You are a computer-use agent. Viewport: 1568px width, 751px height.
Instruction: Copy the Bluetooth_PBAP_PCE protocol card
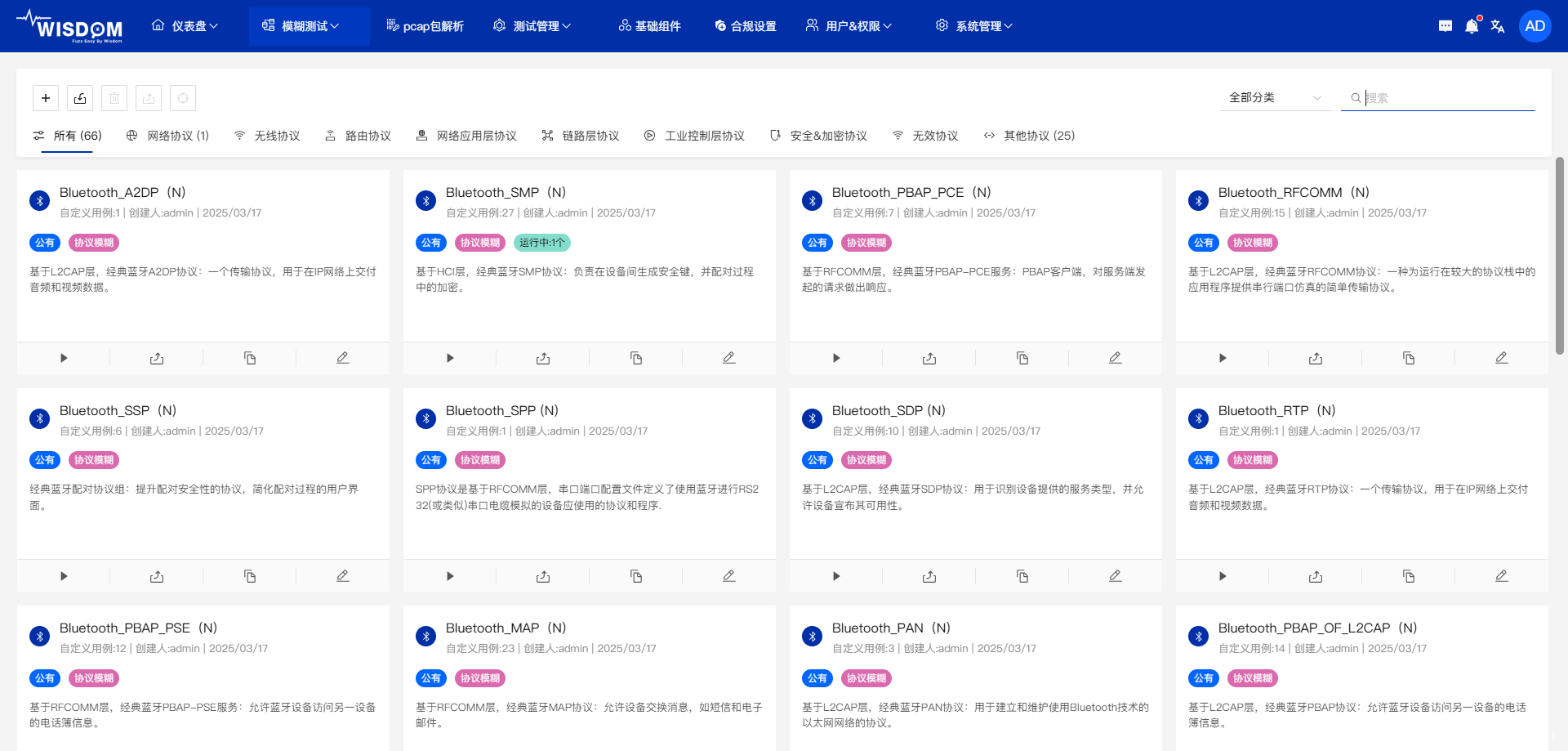(1022, 358)
